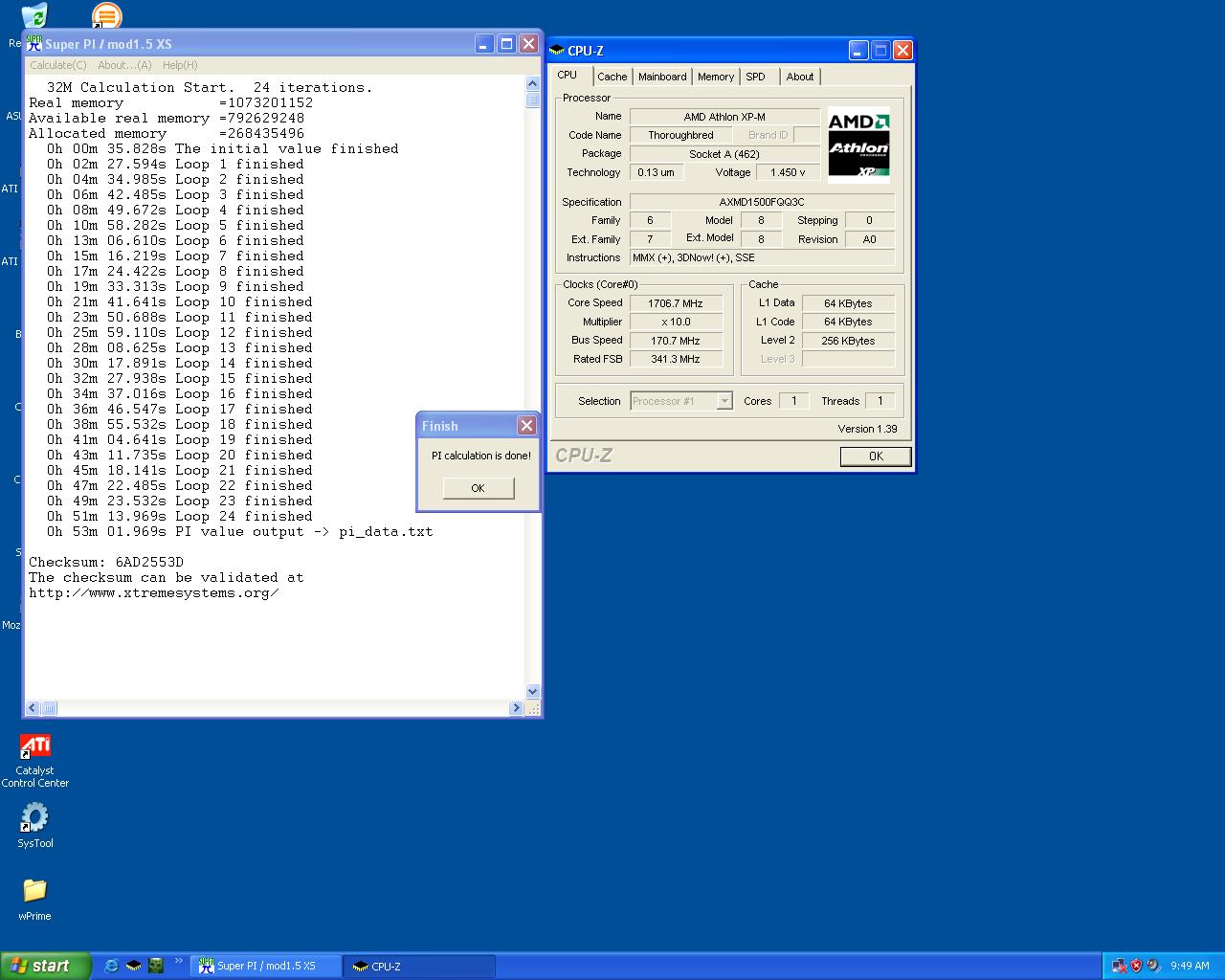Switch to the About tab in CPU-Z

[800, 77]
